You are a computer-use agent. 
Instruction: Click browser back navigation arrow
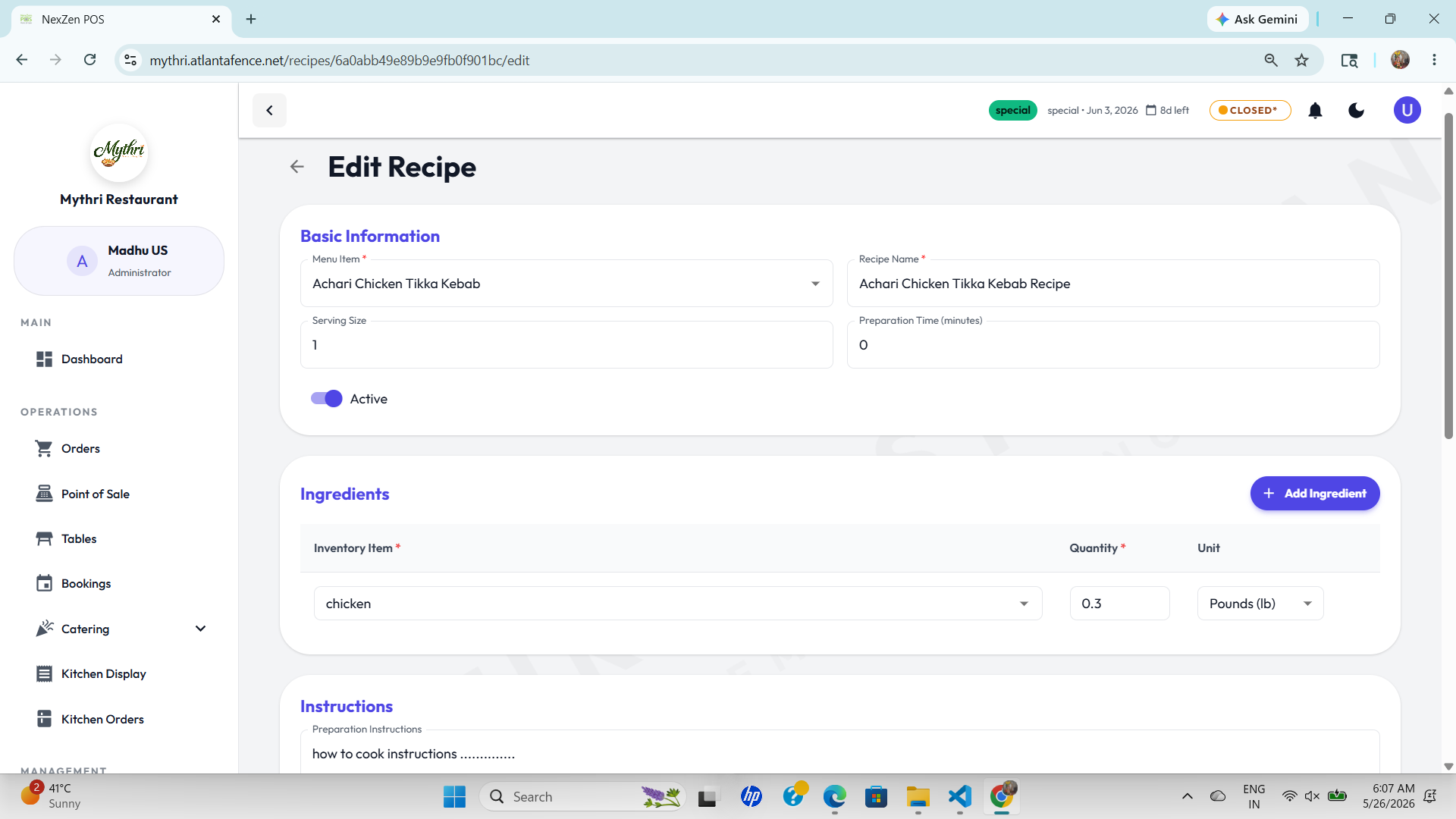point(22,60)
